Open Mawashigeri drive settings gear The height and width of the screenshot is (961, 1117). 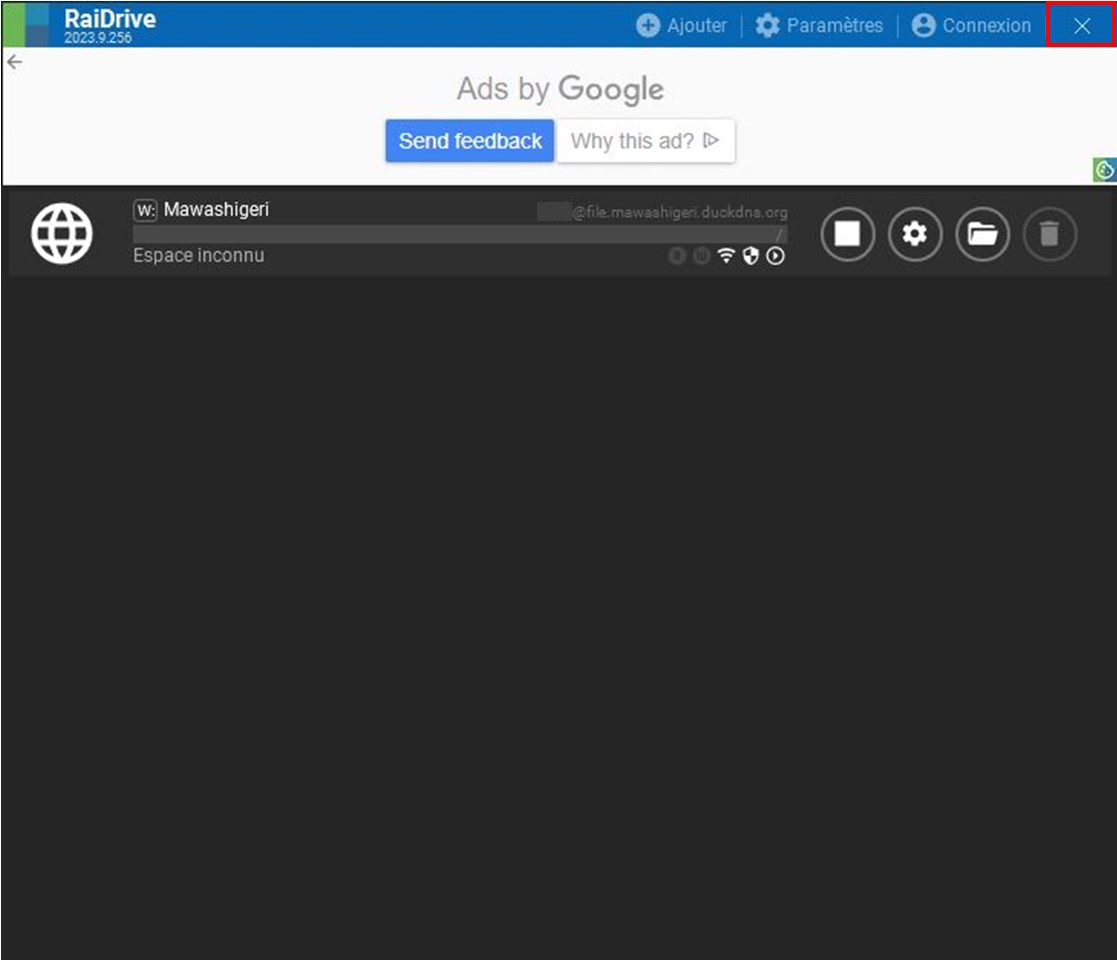pyautogui.click(x=915, y=234)
